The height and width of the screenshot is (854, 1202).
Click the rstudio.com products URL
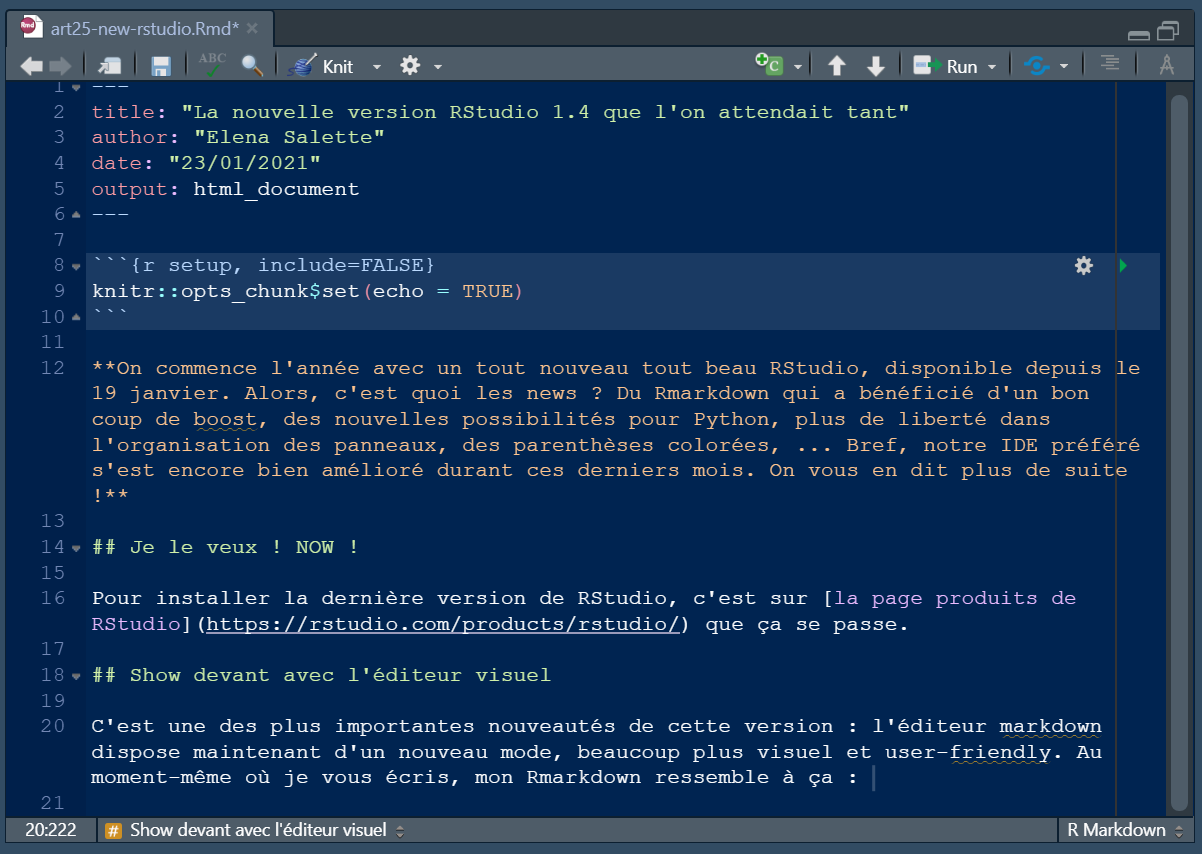(x=445, y=624)
